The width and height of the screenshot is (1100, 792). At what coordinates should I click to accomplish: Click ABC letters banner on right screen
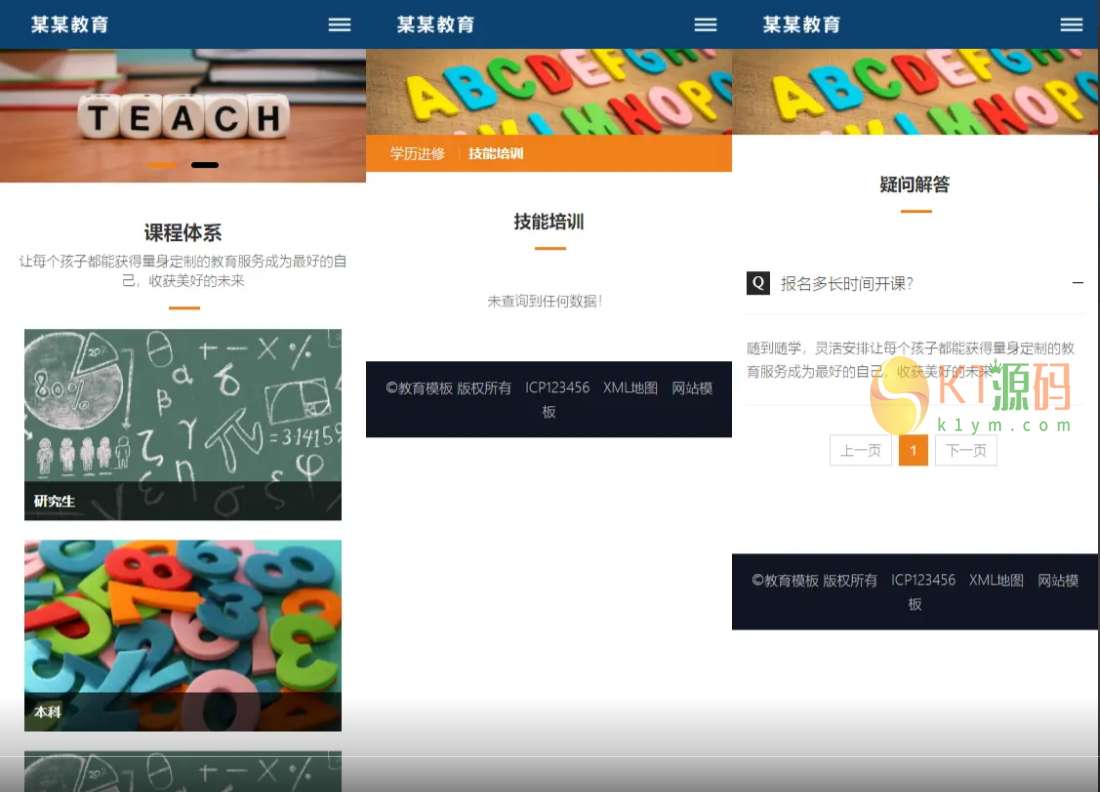(x=915, y=92)
